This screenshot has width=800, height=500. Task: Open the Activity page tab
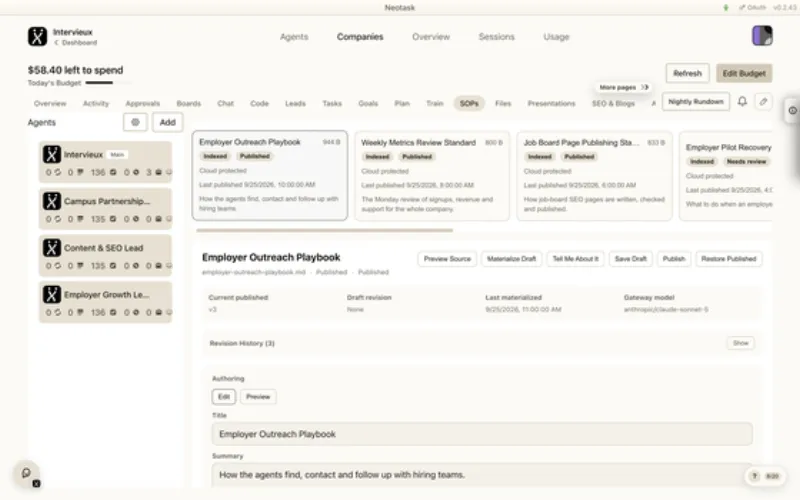(x=96, y=103)
